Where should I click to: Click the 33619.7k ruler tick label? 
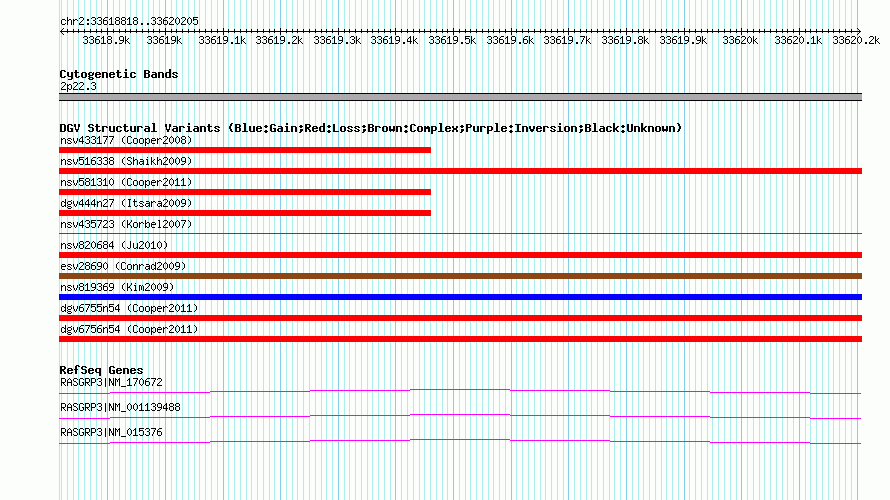(x=568, y=40)
